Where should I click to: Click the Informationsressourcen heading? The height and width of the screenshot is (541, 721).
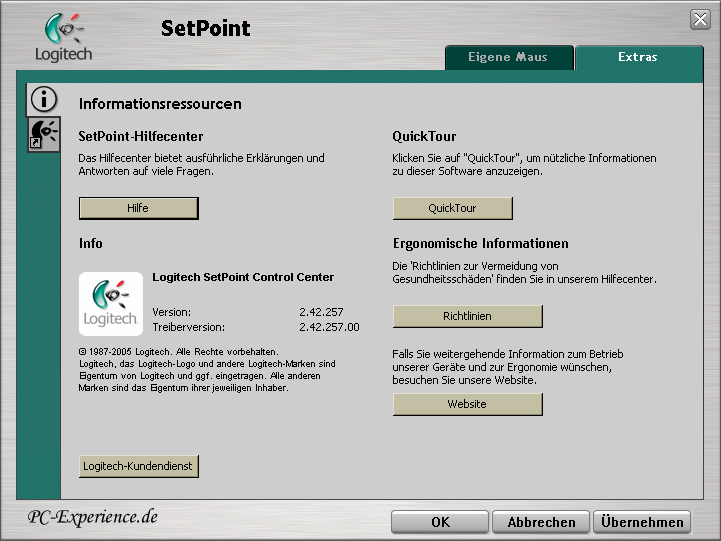pyautogui.click(x=160, y=104)
